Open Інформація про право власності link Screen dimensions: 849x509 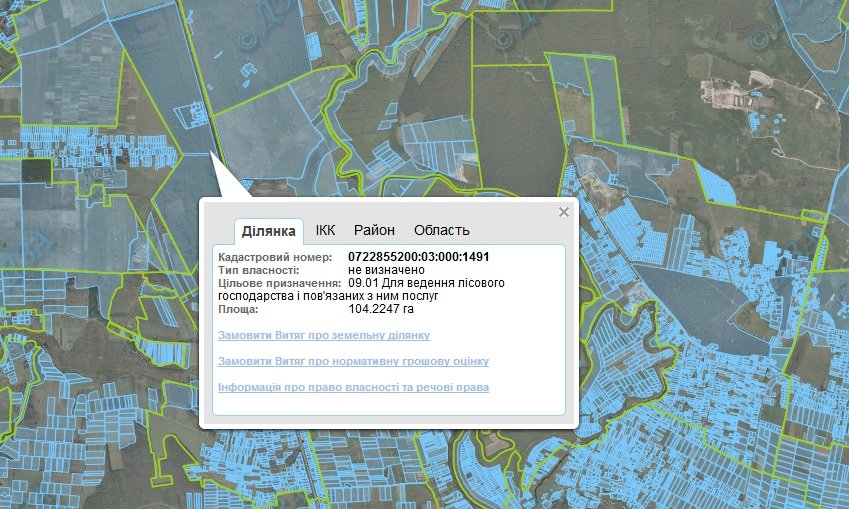tap(353, 387)
